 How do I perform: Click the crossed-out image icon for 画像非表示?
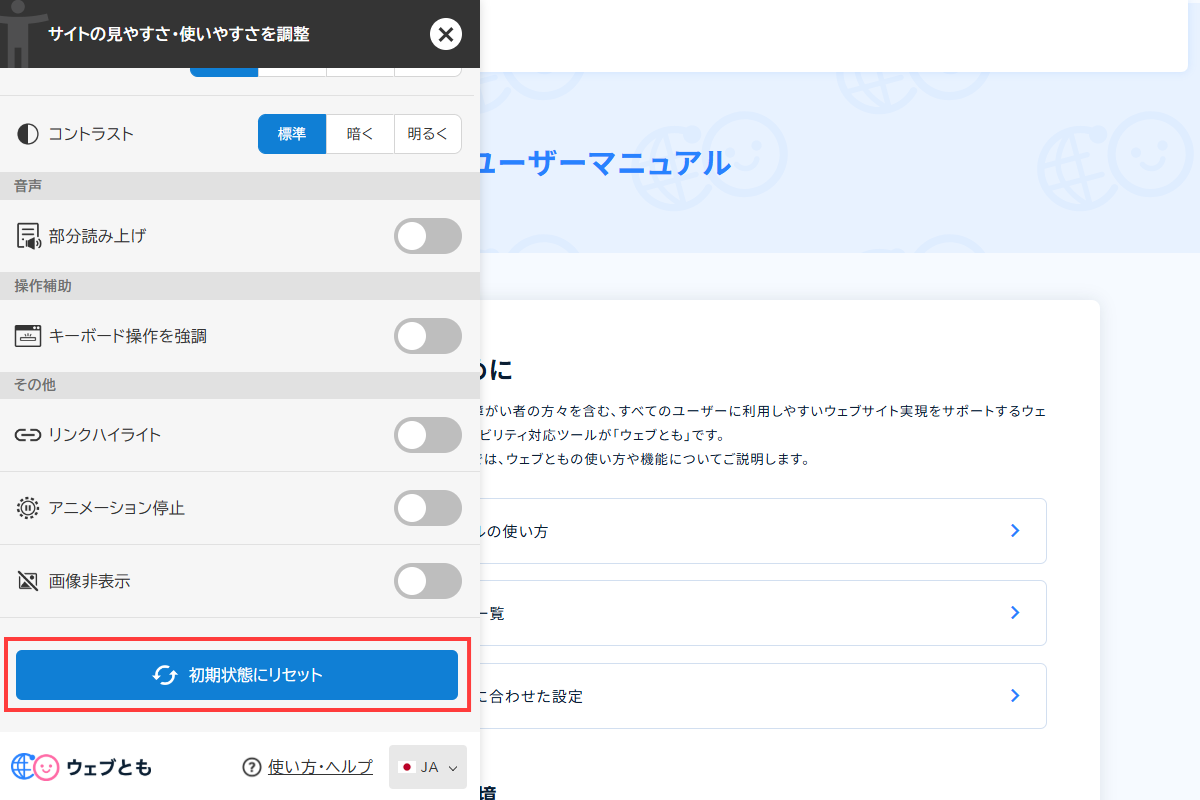tap(27, 581)
